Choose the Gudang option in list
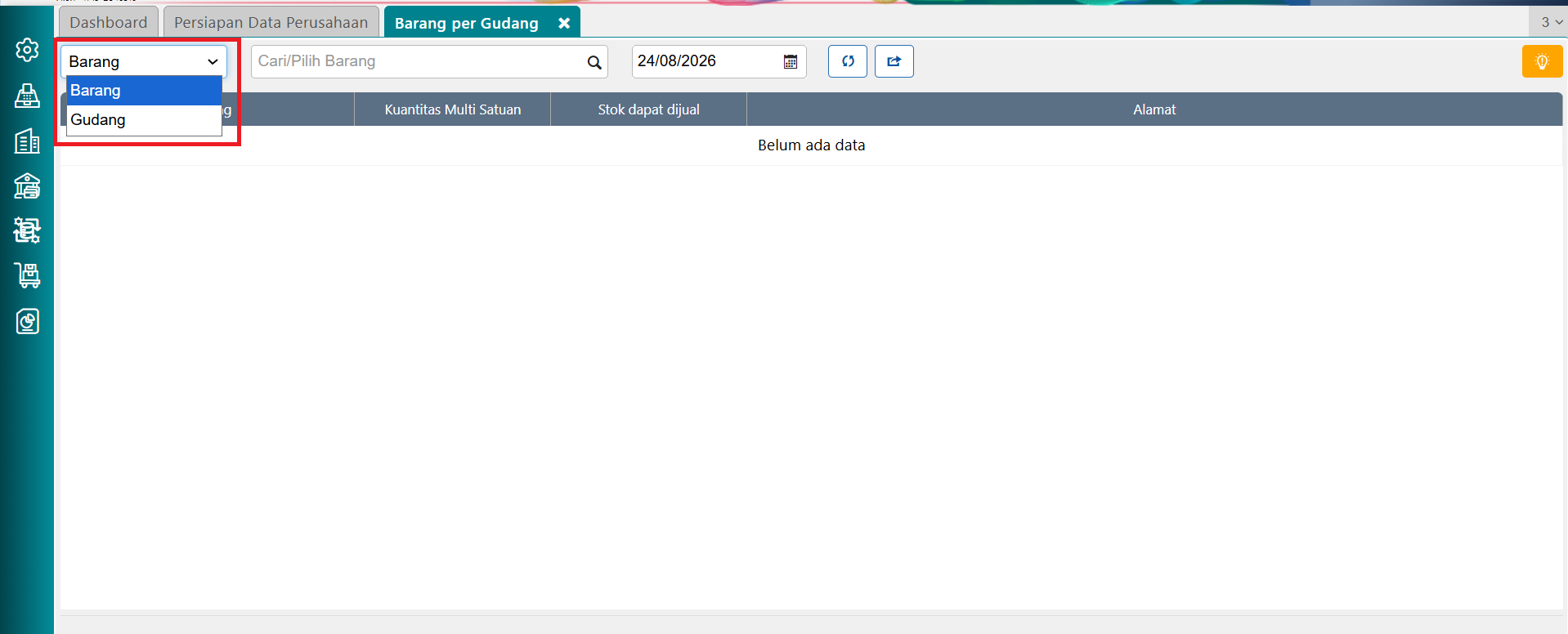 [x=144, y=120]
